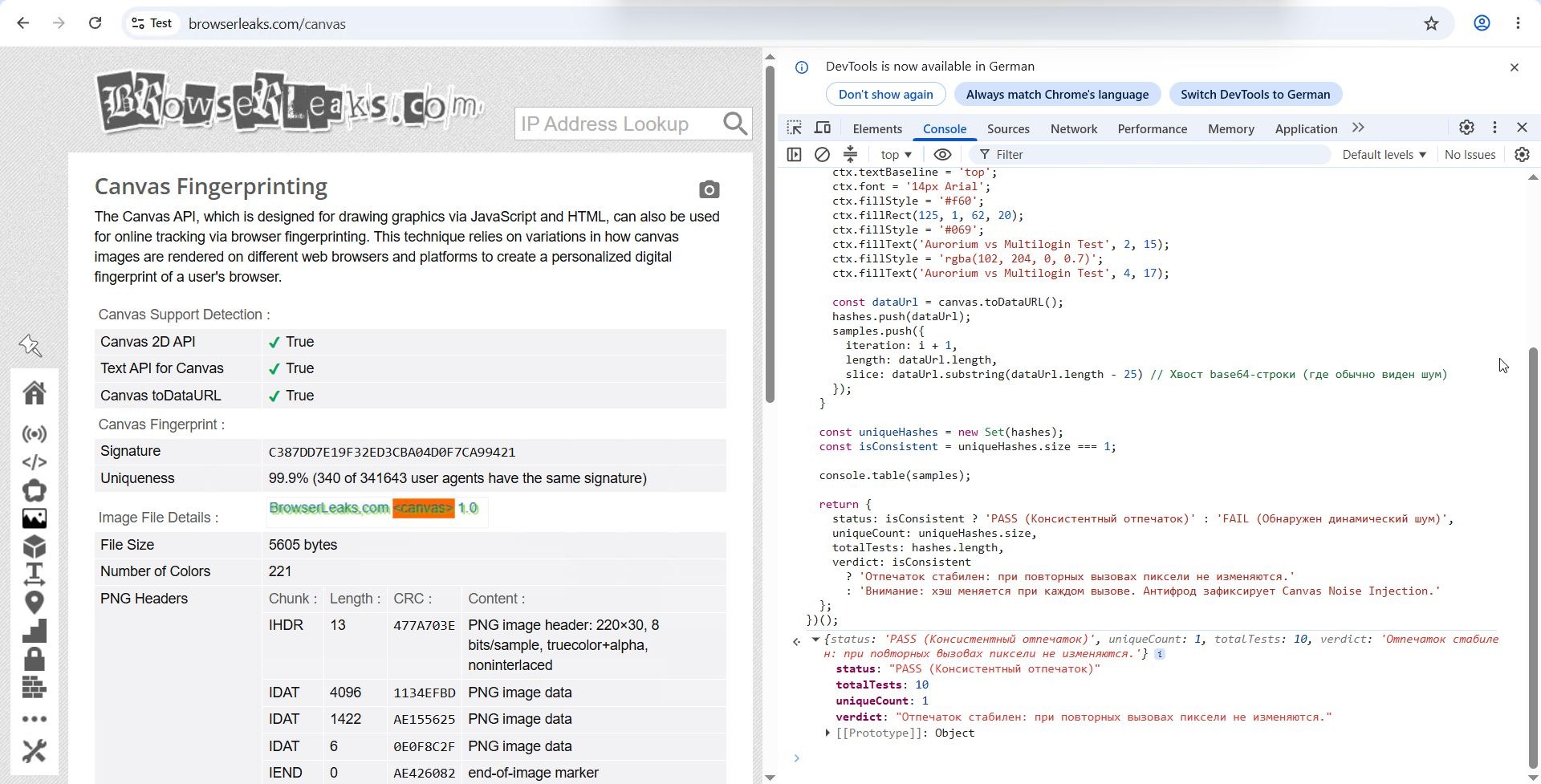
Task: Open the tools wrench icon in sidebar
Action: 35,751
